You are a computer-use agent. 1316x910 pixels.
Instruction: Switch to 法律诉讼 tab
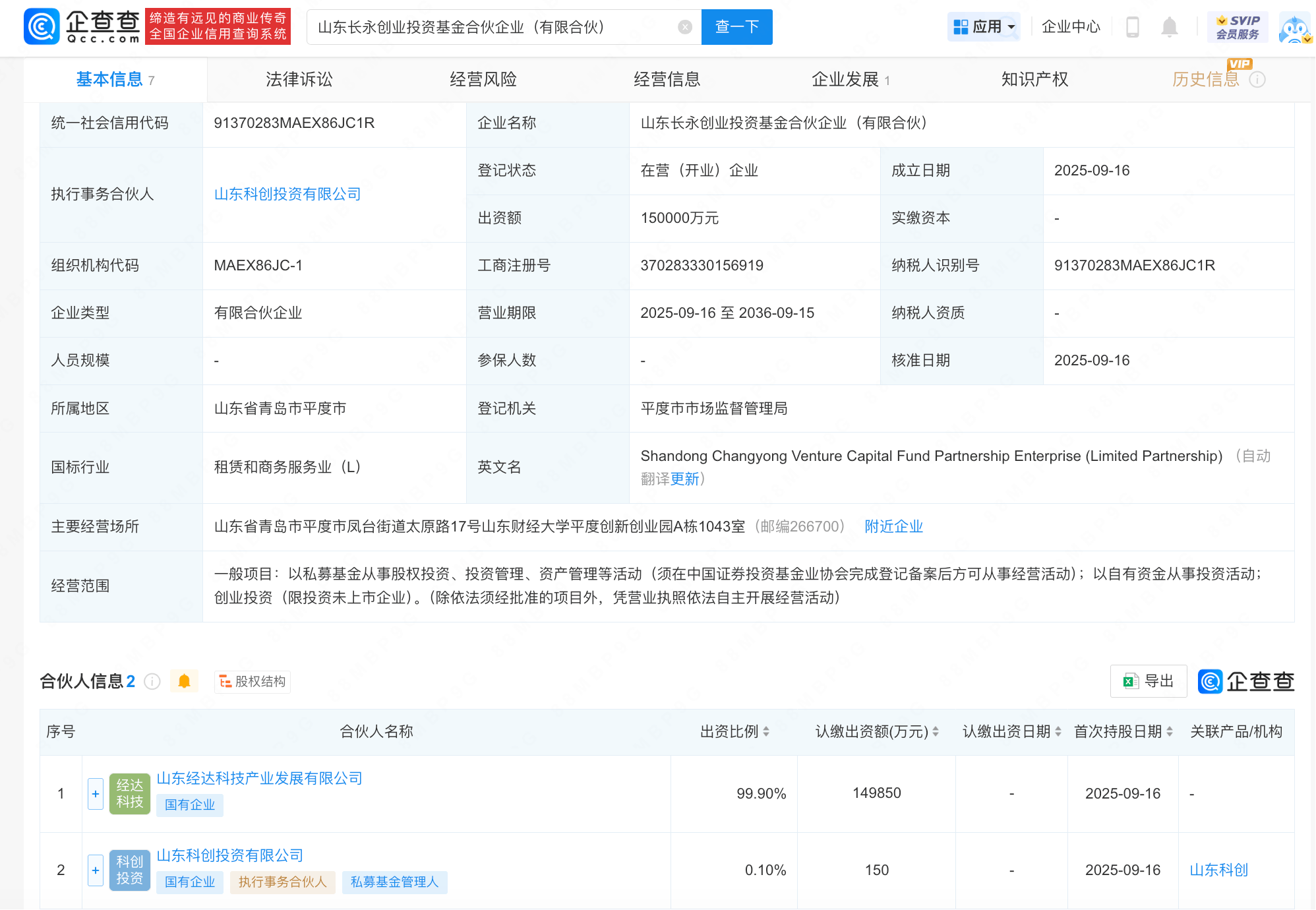[x=299, y=80]
